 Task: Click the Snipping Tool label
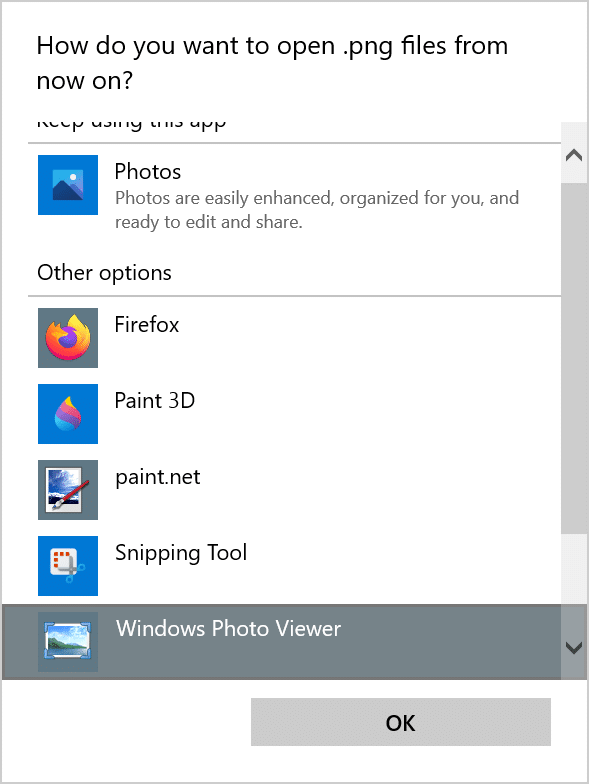coord(181,553)
